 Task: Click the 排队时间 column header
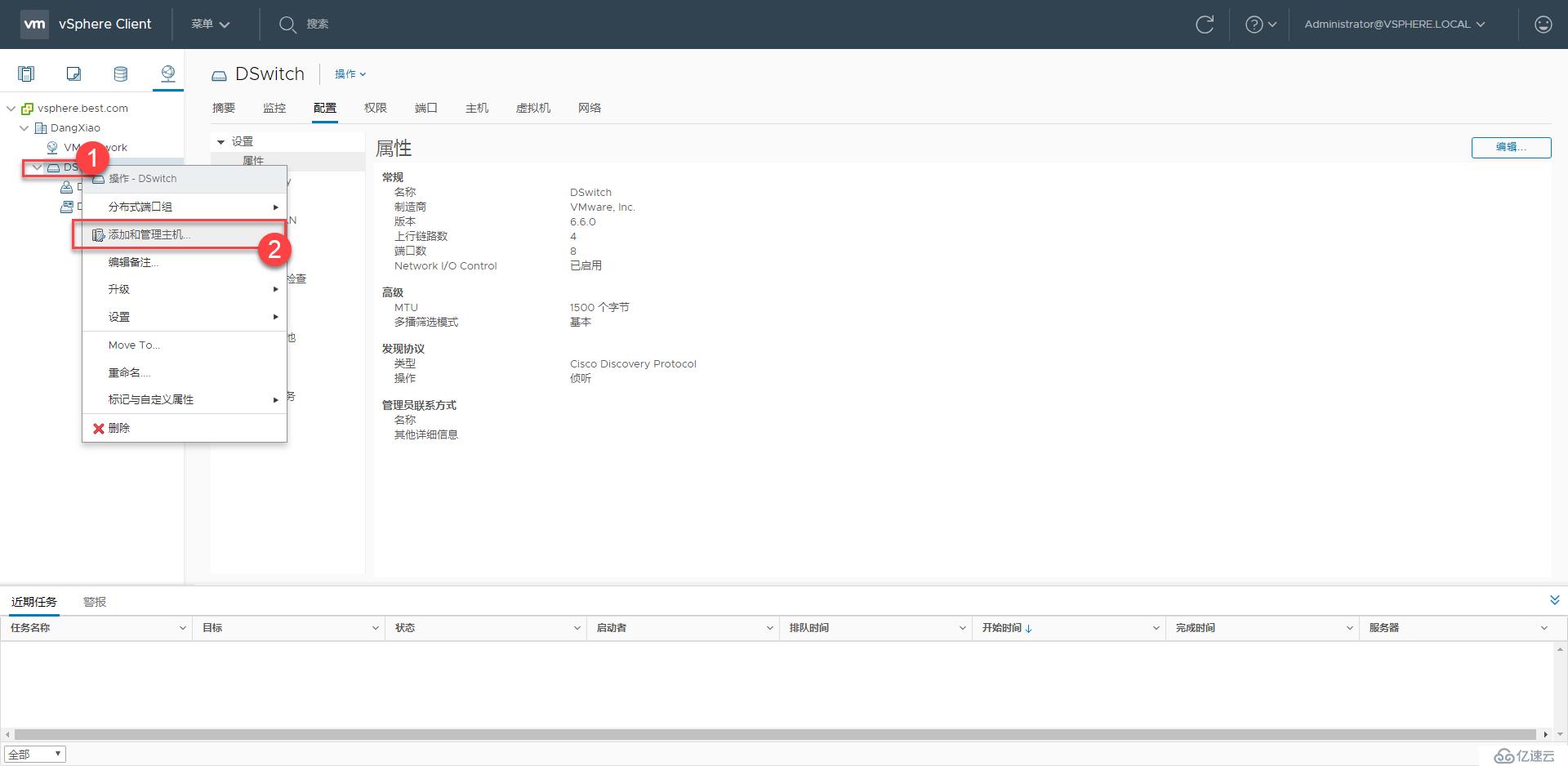809,628
